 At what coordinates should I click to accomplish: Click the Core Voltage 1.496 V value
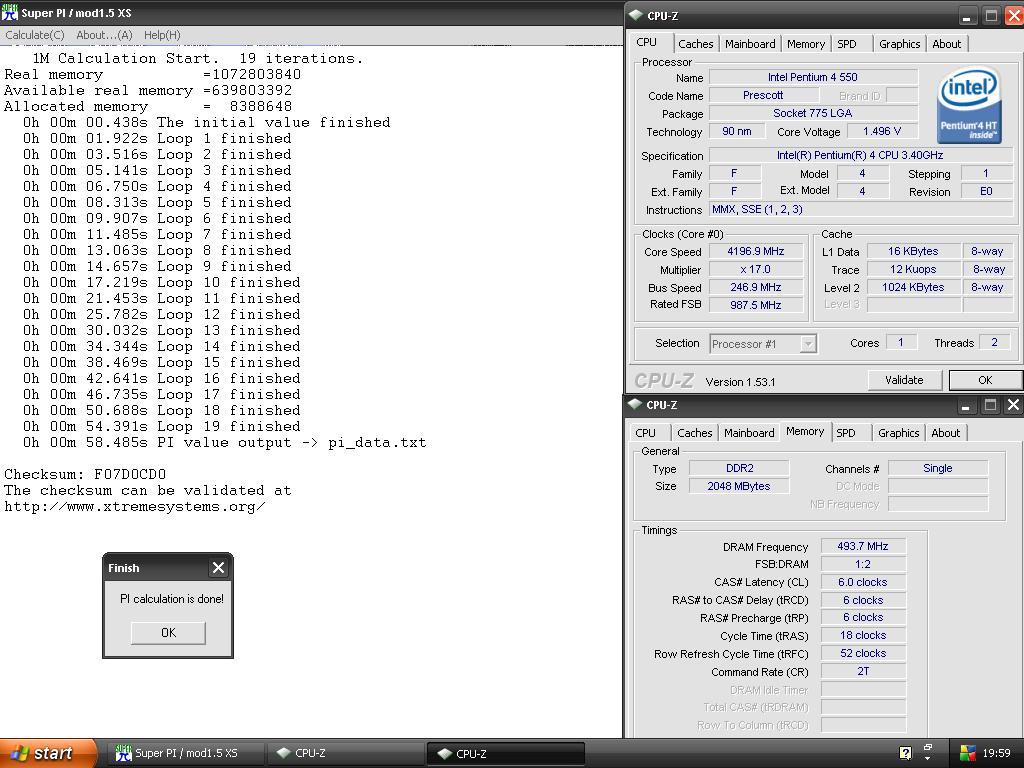[x=882, y=131]
